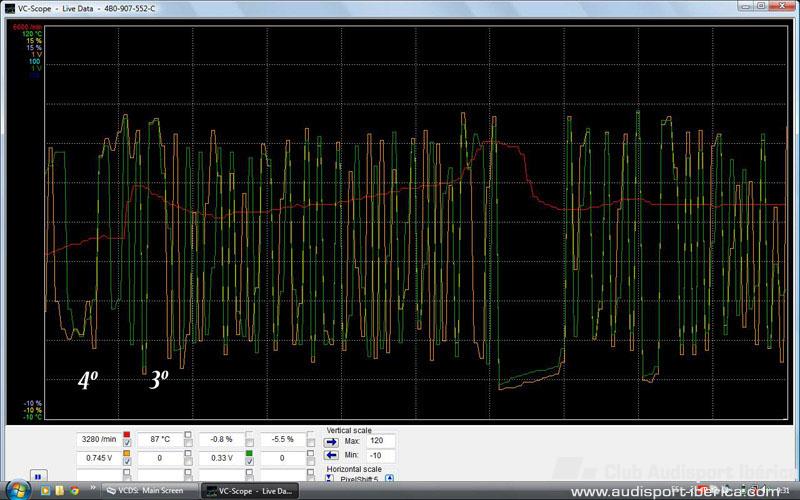Select the 87 °C value field

(x=160, y=439)
